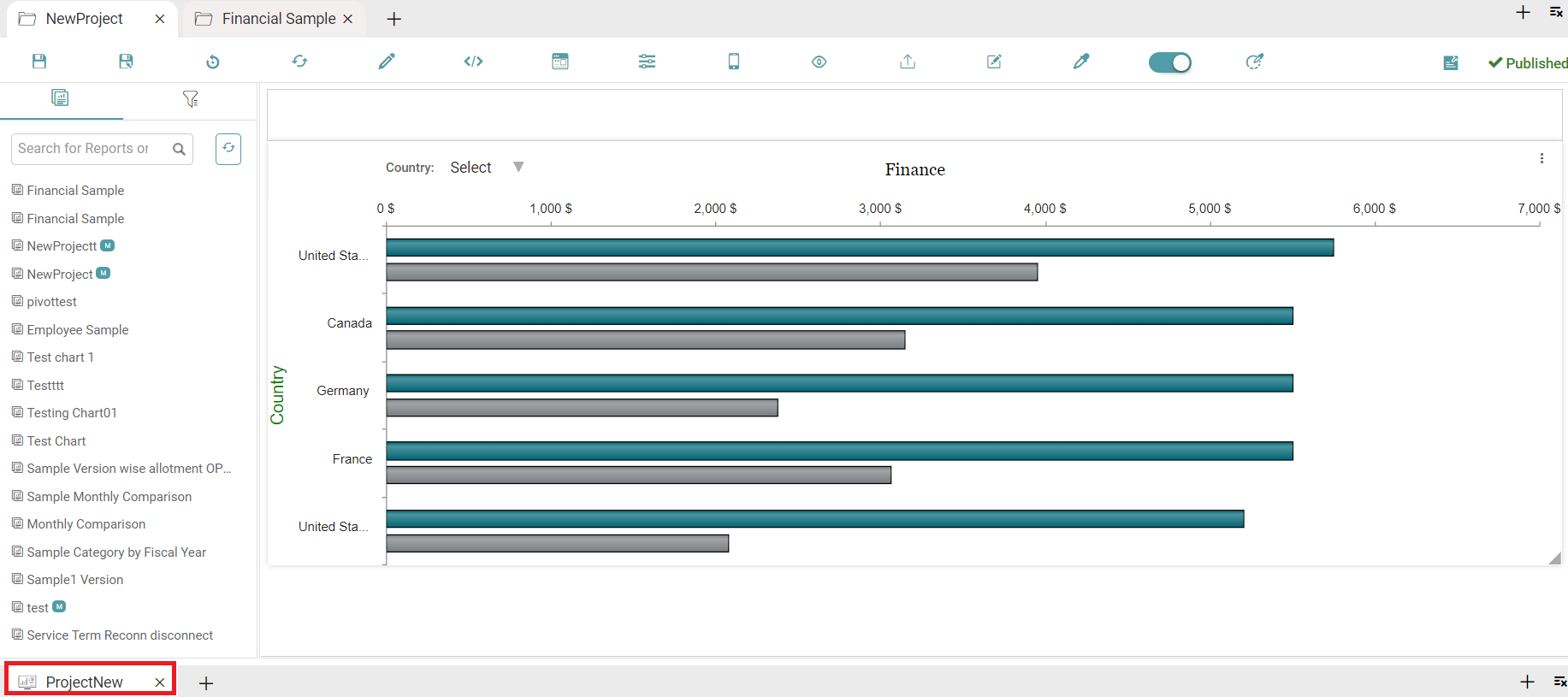Image resolution: width=1568 pixels, height=697 pixels.
Task: Click the first Save floppy disk icon
Action: [39, 62]
